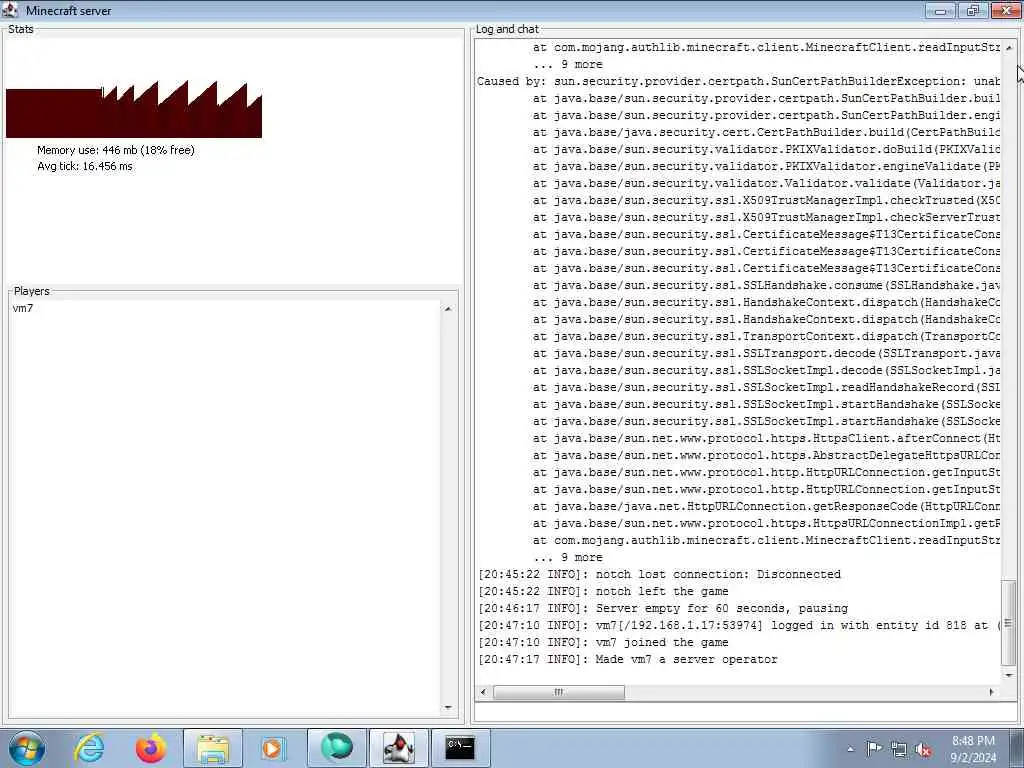
Task: Click 'notch left the game' log line
Action: tap(603, 592)
